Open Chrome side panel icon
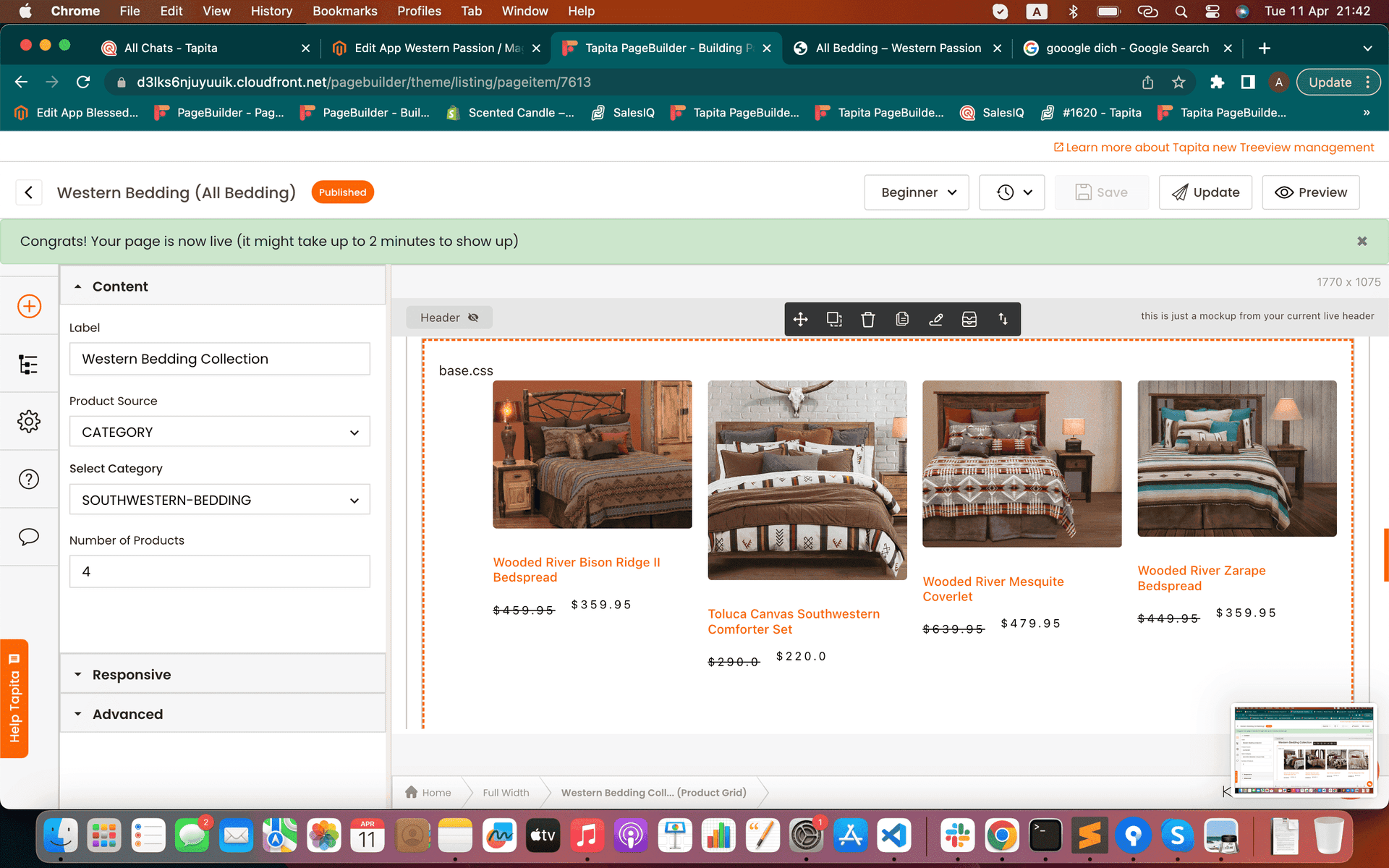The width and height of the screenshot is (1389, 868). click(x=1248, y=82)
